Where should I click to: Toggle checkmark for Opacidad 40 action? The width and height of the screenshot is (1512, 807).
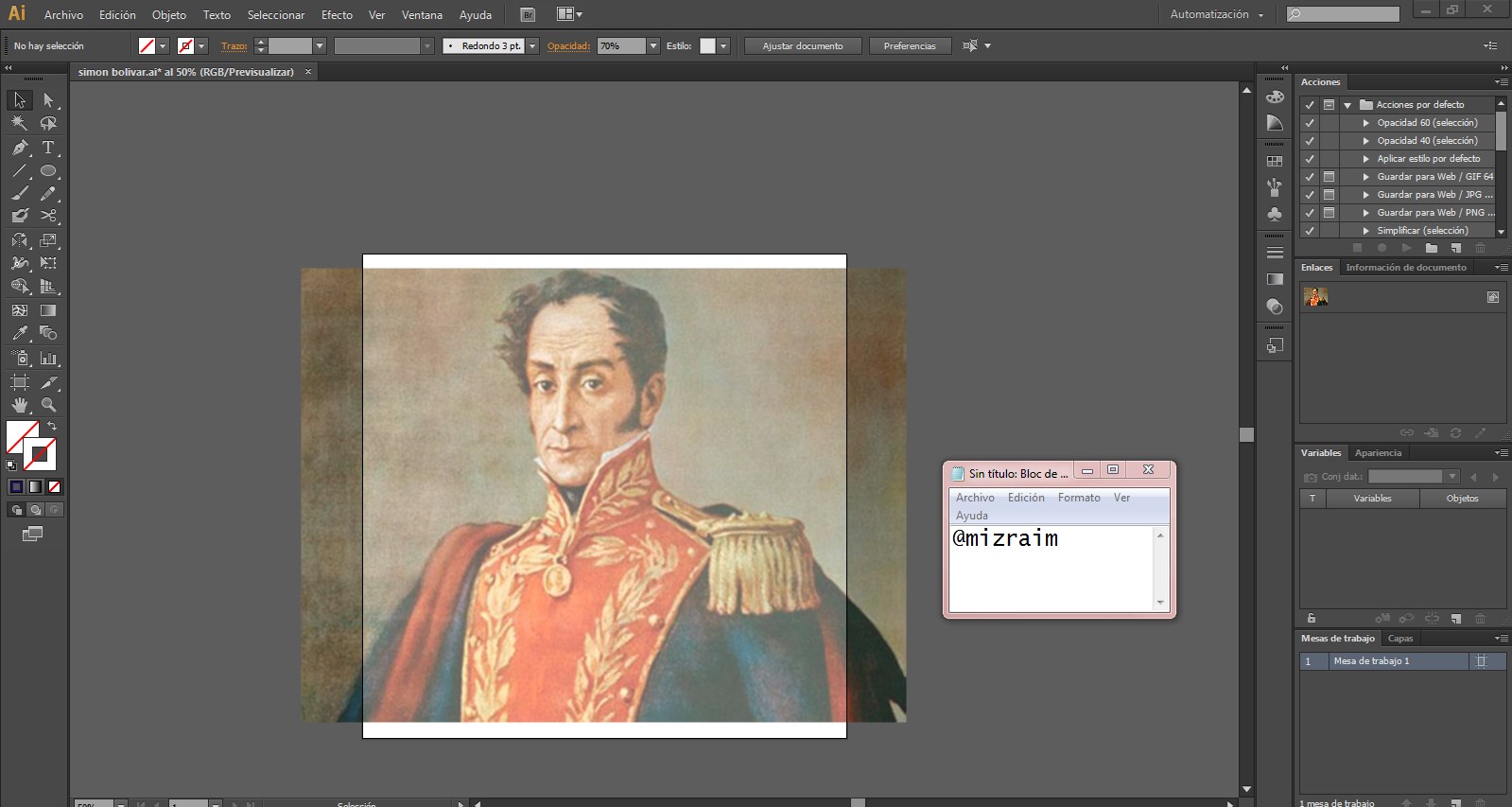tap(1310, 141)
